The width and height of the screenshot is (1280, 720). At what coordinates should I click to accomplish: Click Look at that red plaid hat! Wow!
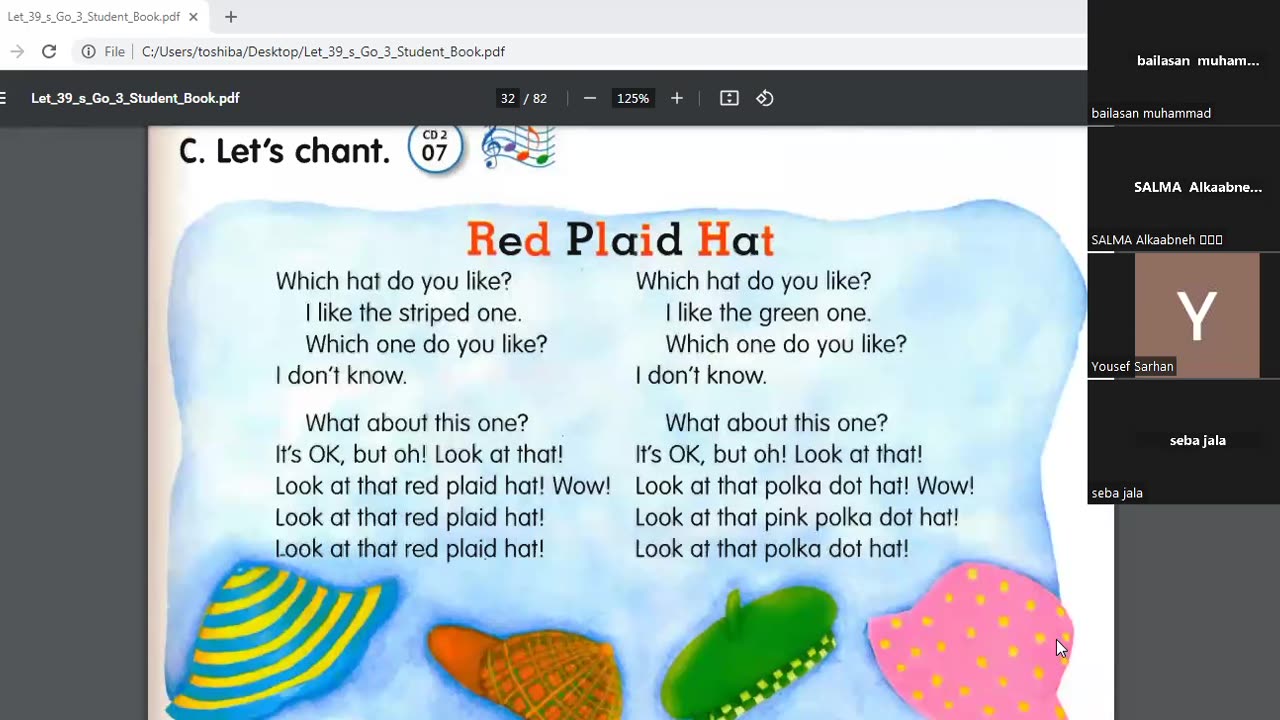442,486
